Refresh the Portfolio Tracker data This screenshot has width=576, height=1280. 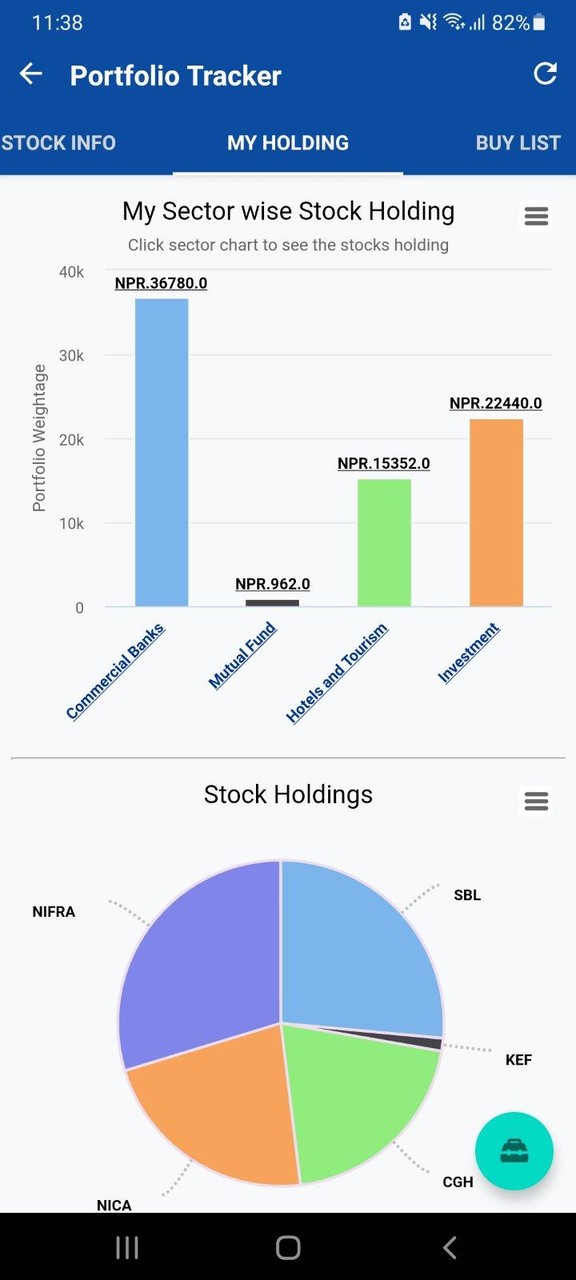544,74
